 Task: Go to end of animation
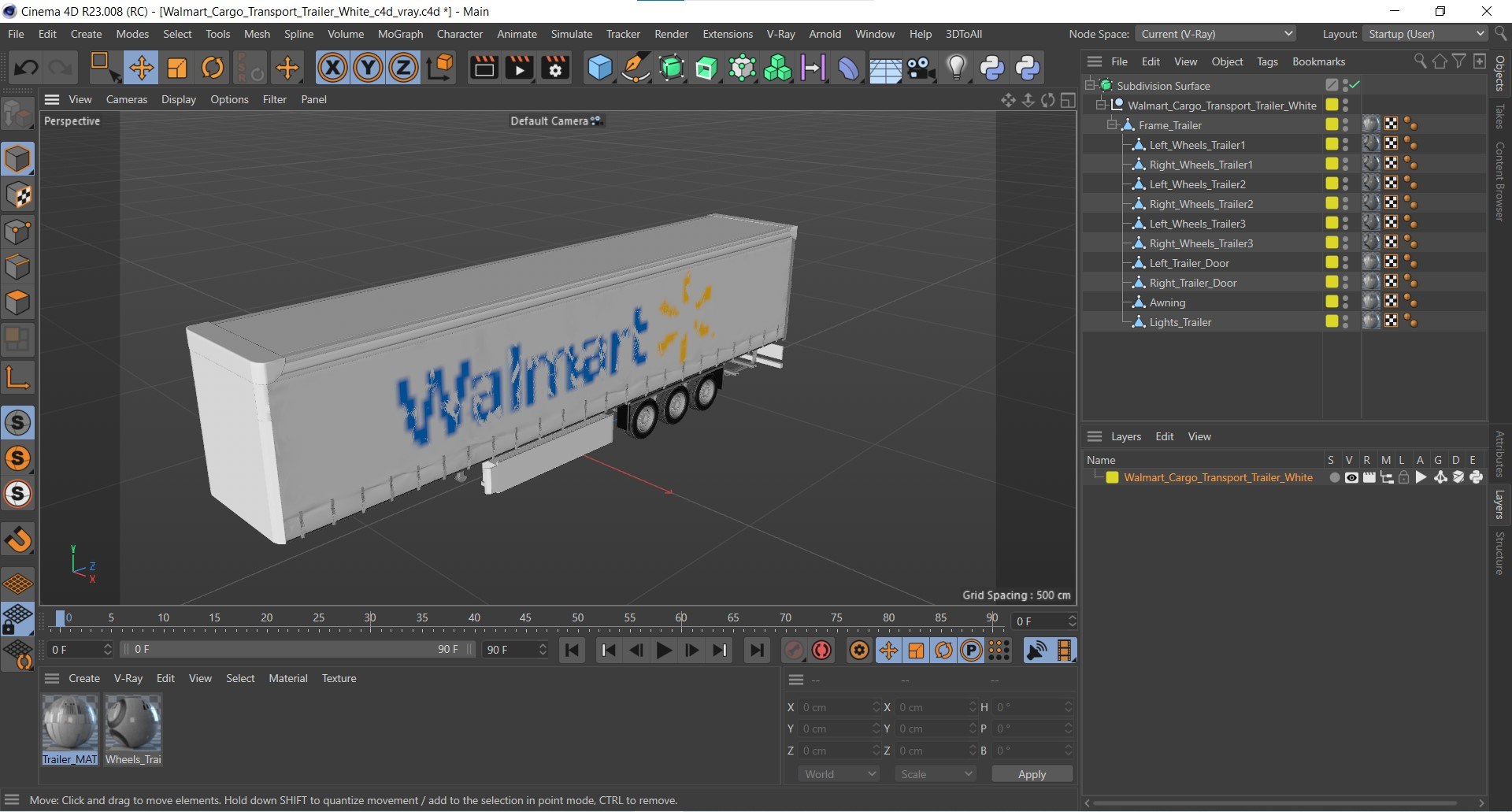[757, 651]
